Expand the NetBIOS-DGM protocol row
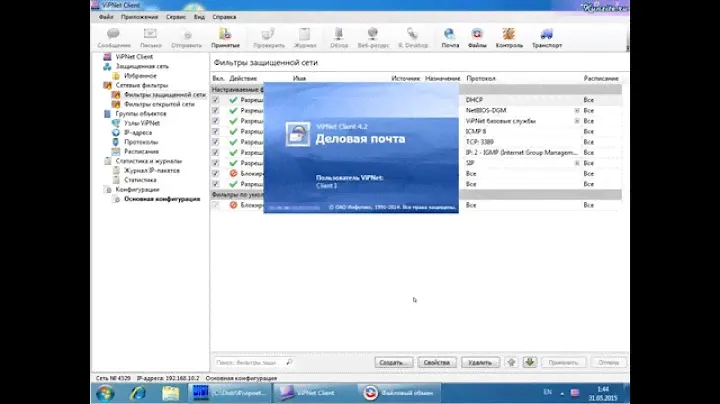The width and height of the screenshot is (720, 404). click(x=576, y=111)
